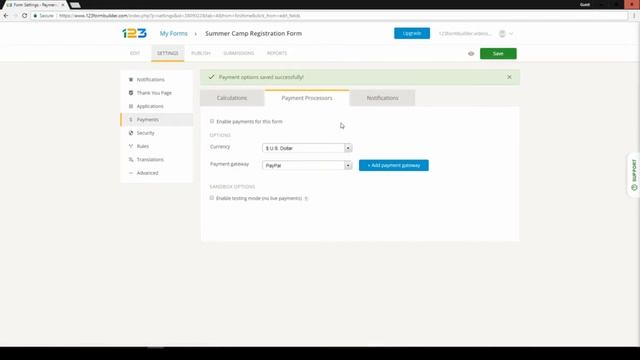Toggle Enable testing mode checkbox
The image size is (640, 360).
pyautogui.click(x=212, y=198)
